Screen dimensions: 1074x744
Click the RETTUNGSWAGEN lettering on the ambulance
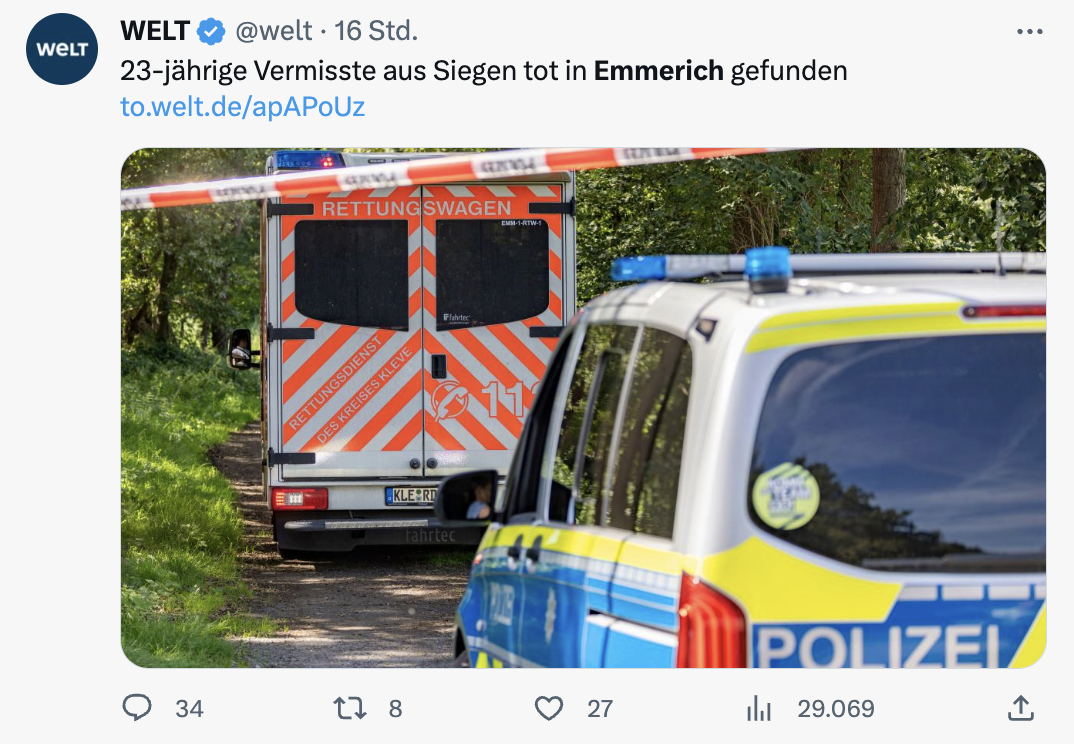coord(416,208)
